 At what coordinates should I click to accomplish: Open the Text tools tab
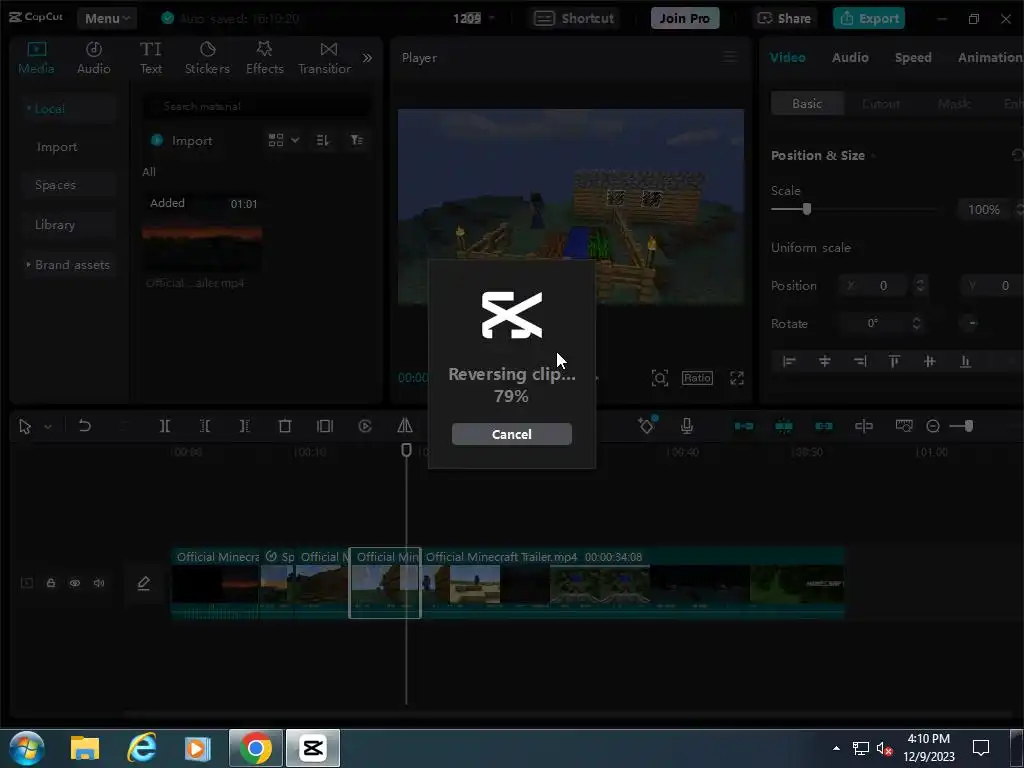coord(151,58)
